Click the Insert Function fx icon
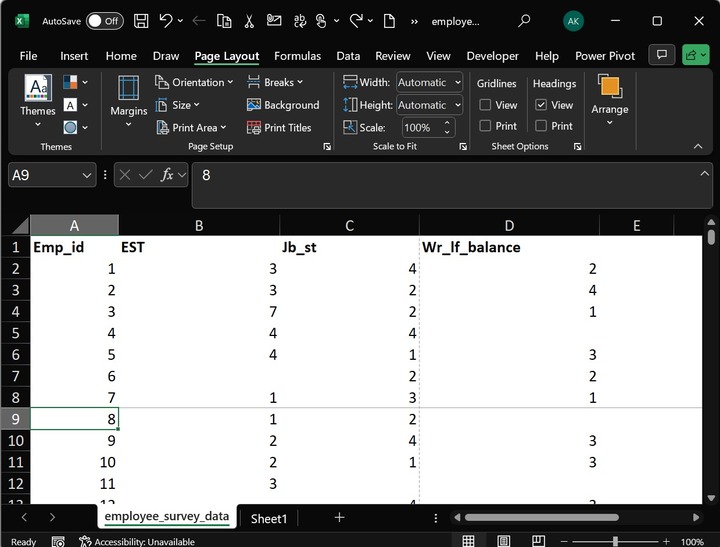Image resolution: width=720 pixels, height=547 pixels. 167,175
